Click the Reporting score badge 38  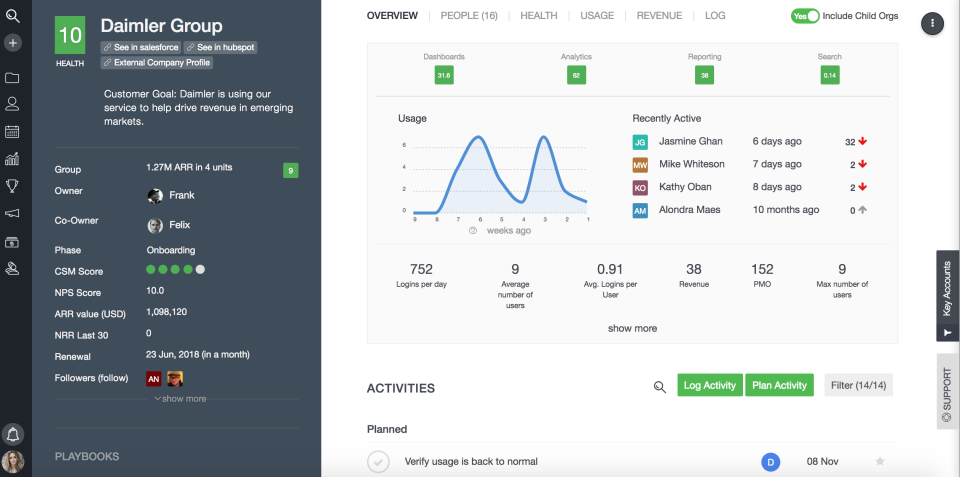[705, 75]
